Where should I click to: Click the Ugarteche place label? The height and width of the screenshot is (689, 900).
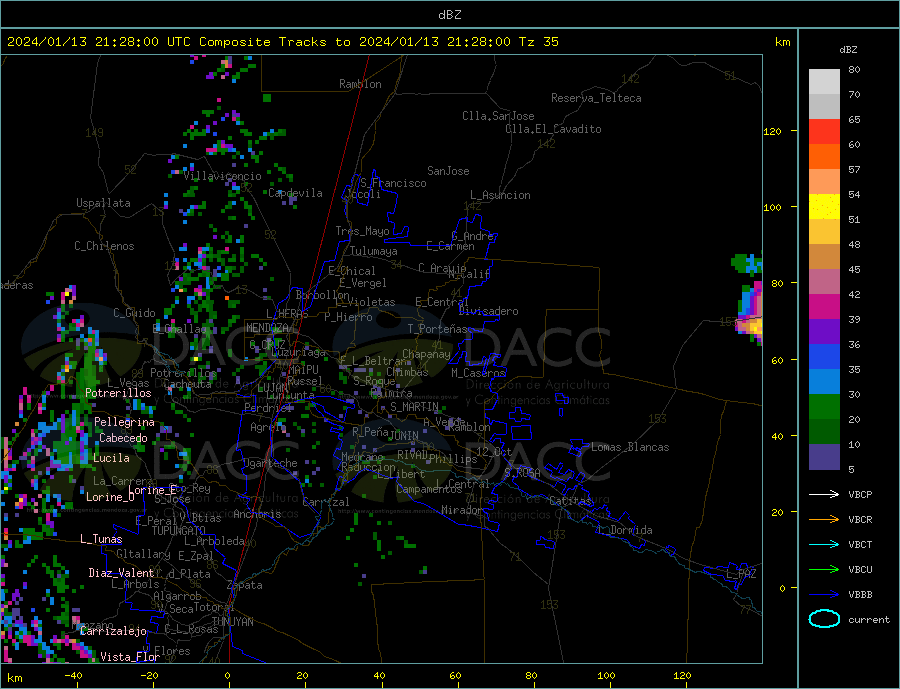coord(270,463)
